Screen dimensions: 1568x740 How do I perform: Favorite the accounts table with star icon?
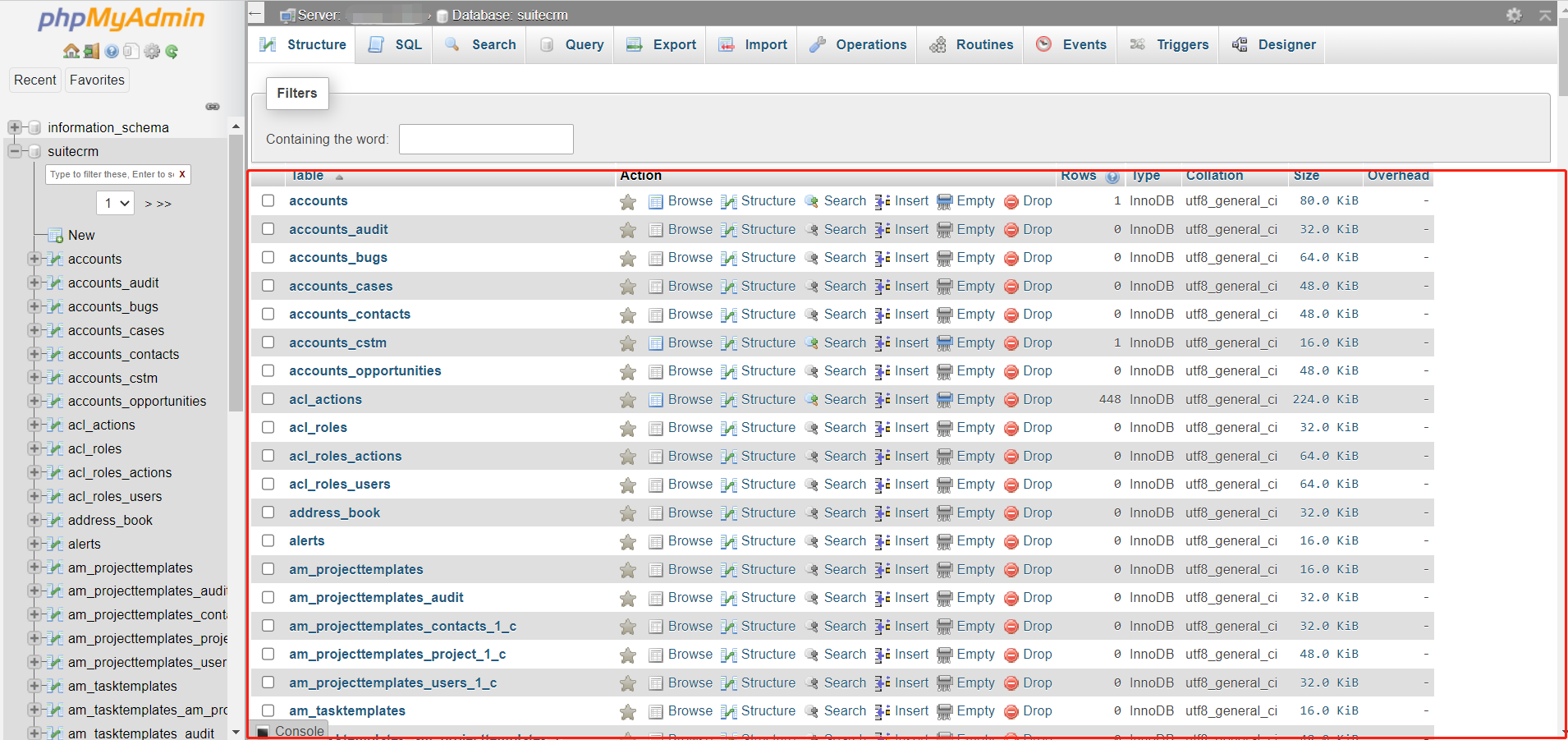click(628, 201)
